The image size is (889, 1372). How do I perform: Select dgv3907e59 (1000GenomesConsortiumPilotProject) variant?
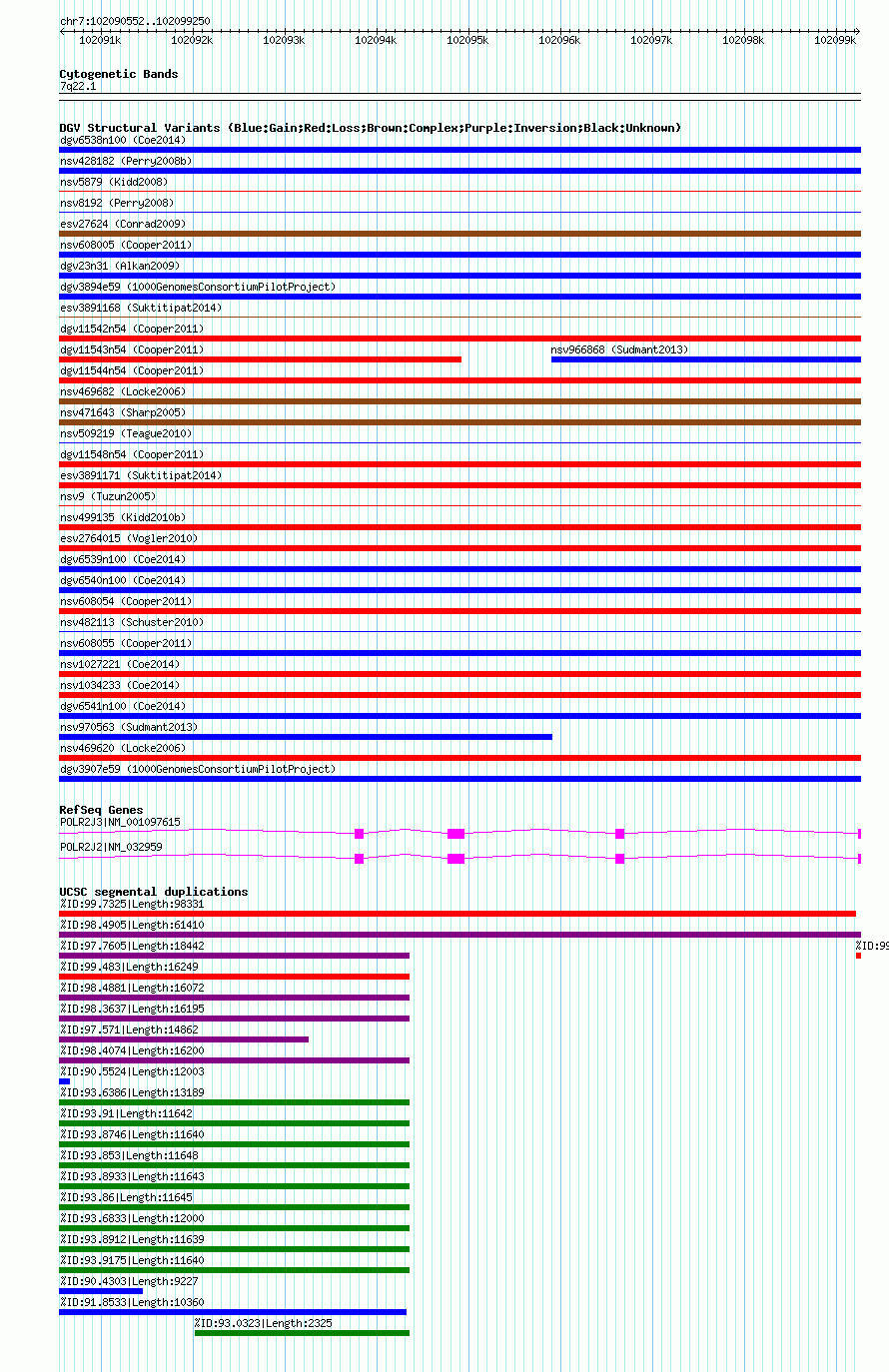click(x=198, y=769)
